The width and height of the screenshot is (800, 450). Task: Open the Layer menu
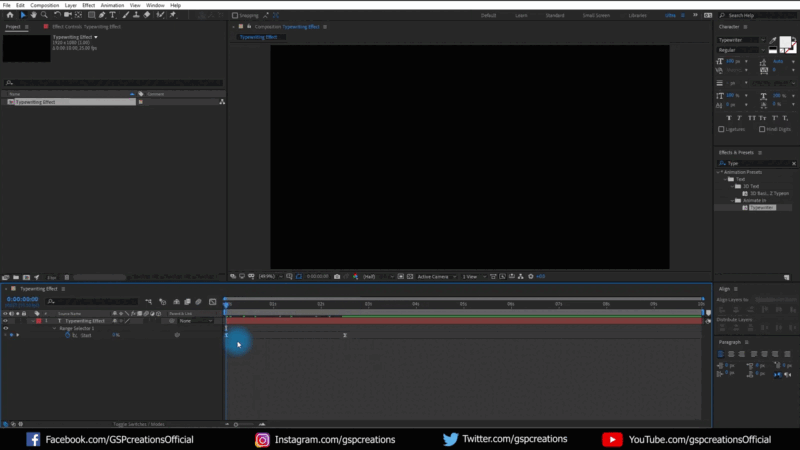pyautogui.click(x=70, y=5)
